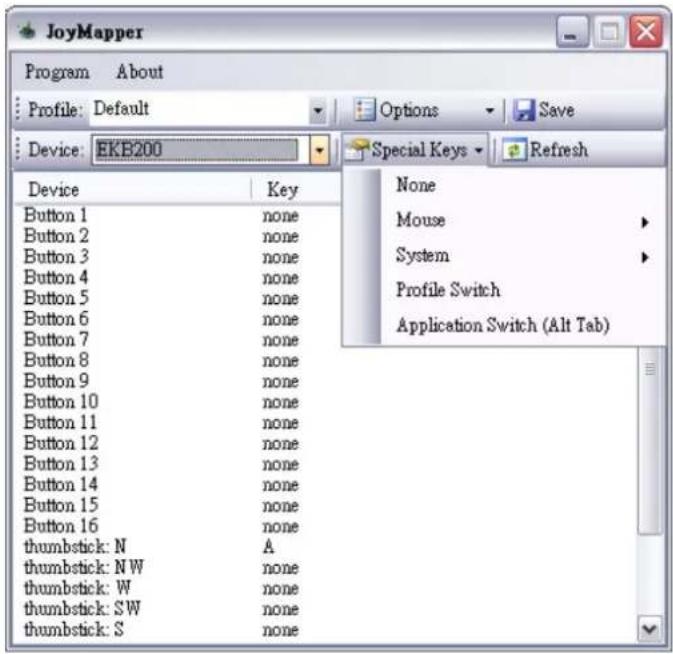Expand the Profile dropdown arrow
Viewport: 673px width, 654px height.
point(318,110)
